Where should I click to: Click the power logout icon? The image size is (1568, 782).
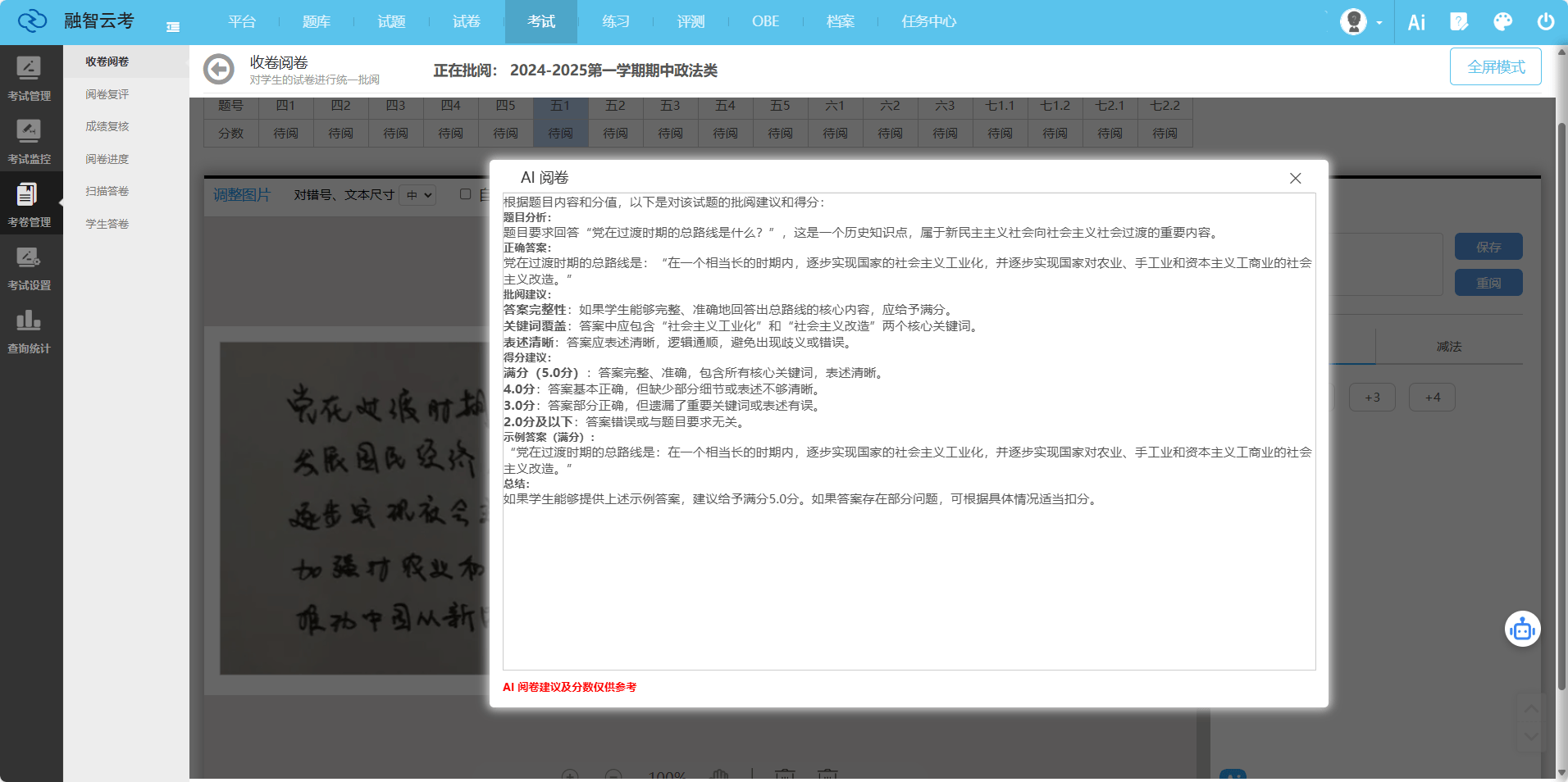click(x=1545, y=22)
